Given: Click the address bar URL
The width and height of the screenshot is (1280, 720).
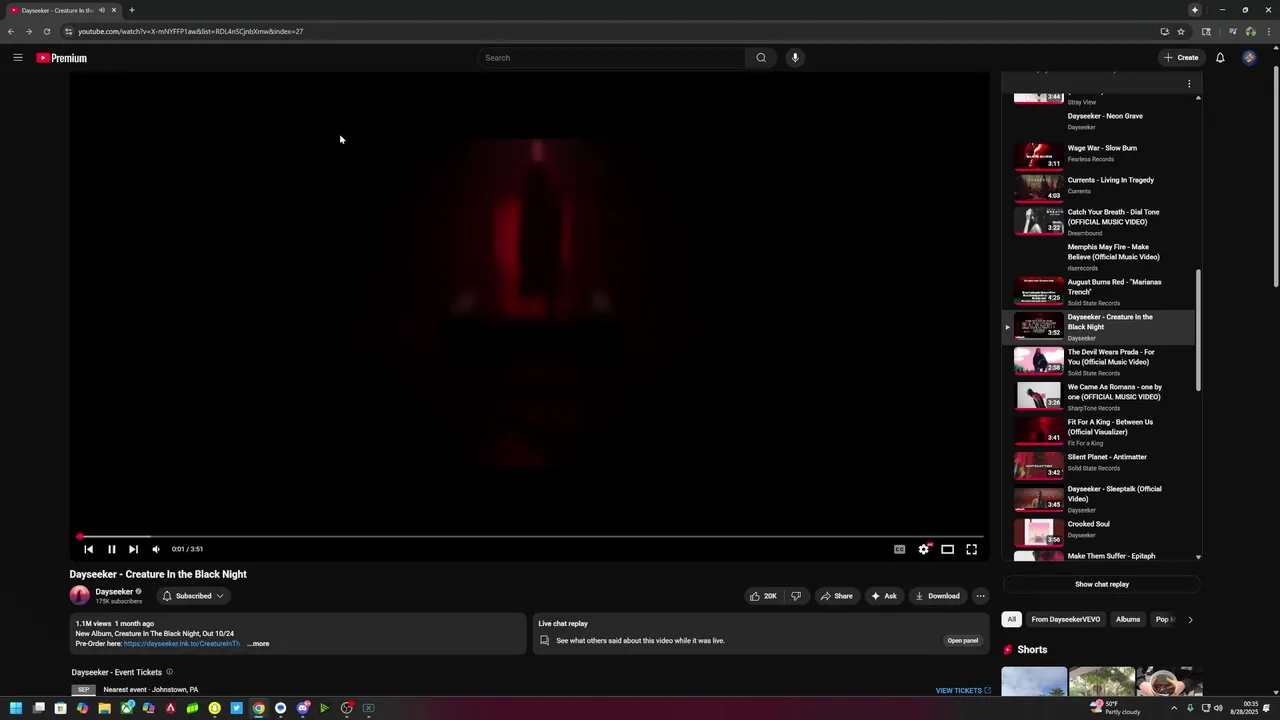Looking at the screenshot, I should [x=190, y=31].
